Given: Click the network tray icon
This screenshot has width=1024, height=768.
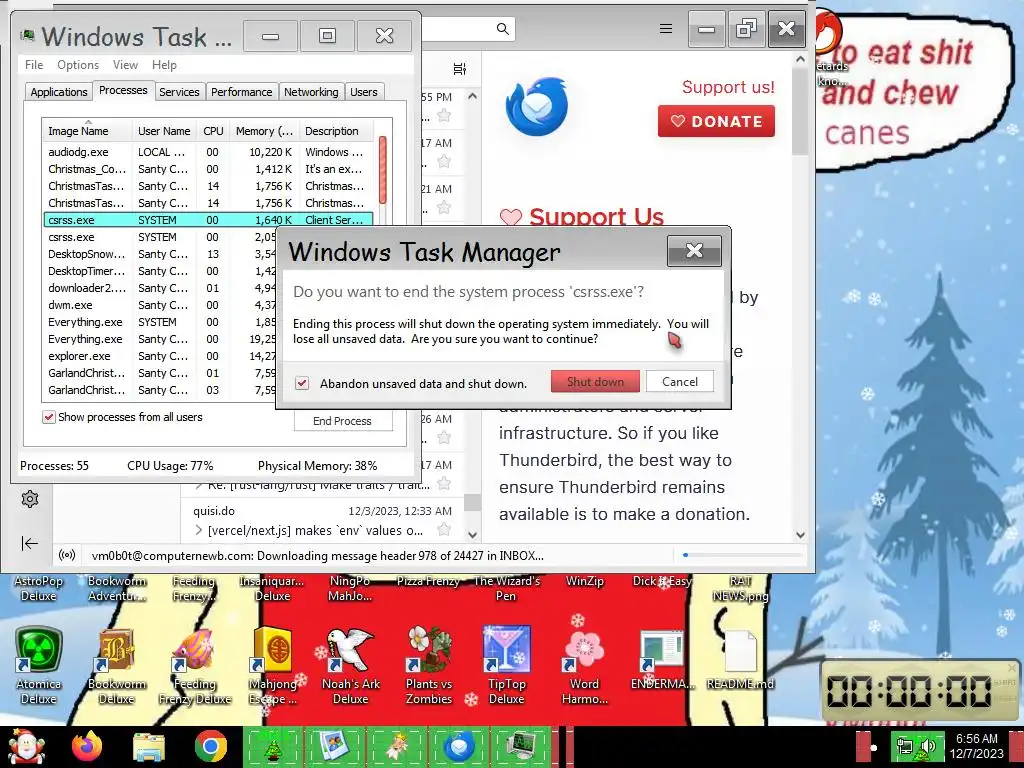Looking at the screenshot, I should 905,746.
